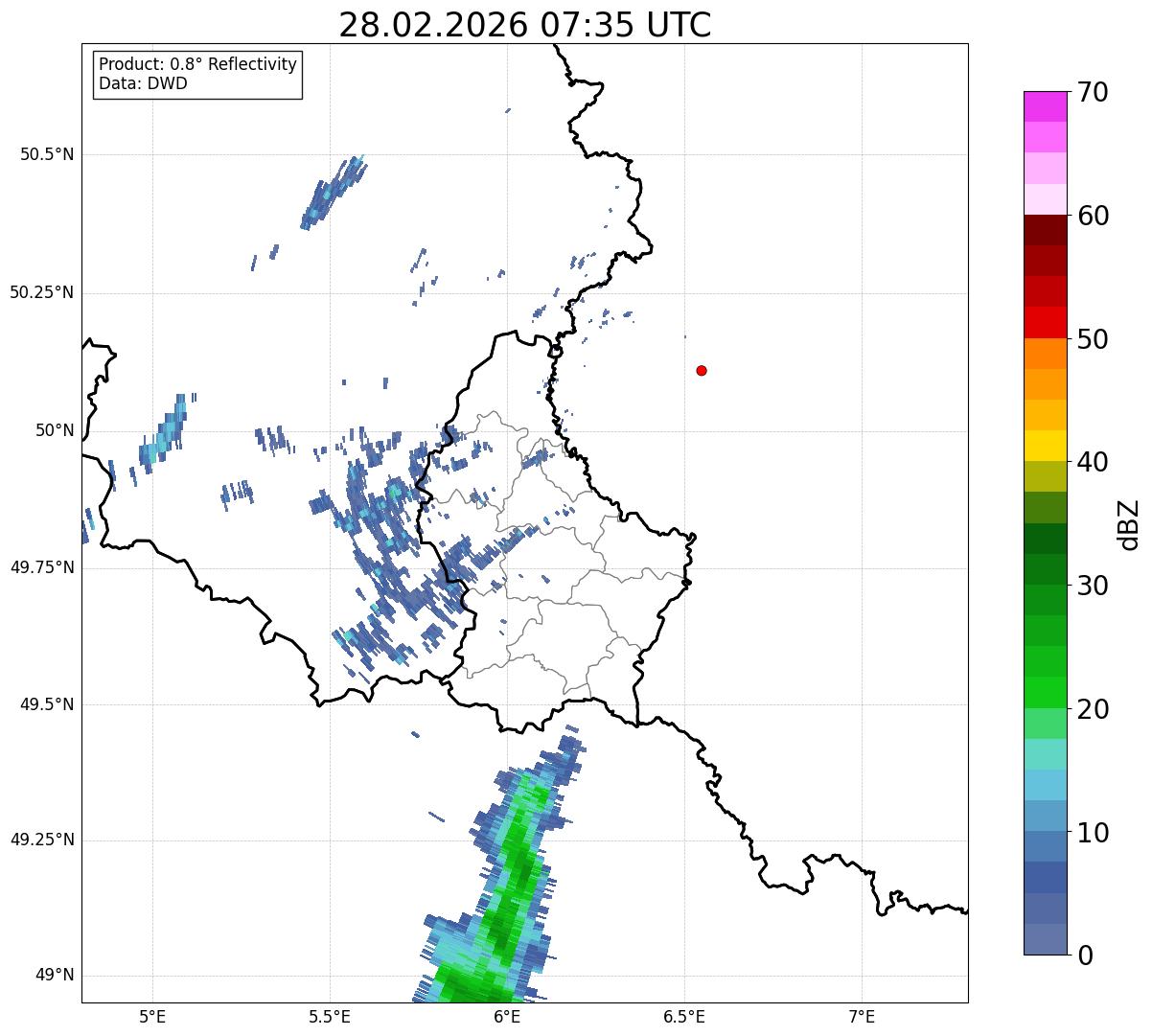Click the colorbar tick label 50
1152x1036 pixels.
(x=1093, y=339)
